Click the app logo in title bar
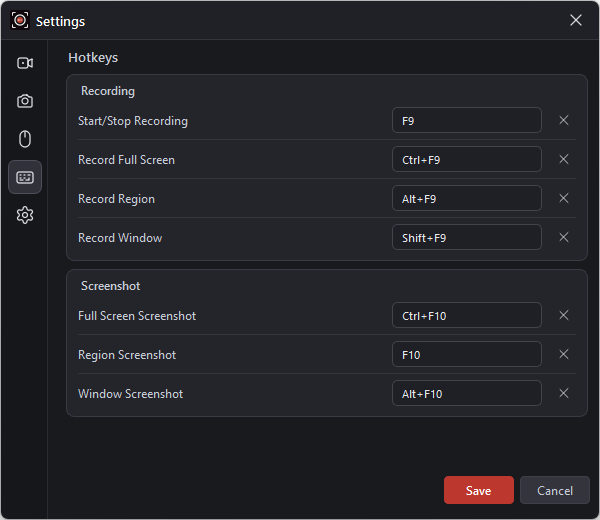600x520 pixels. [x=20, y=20]
